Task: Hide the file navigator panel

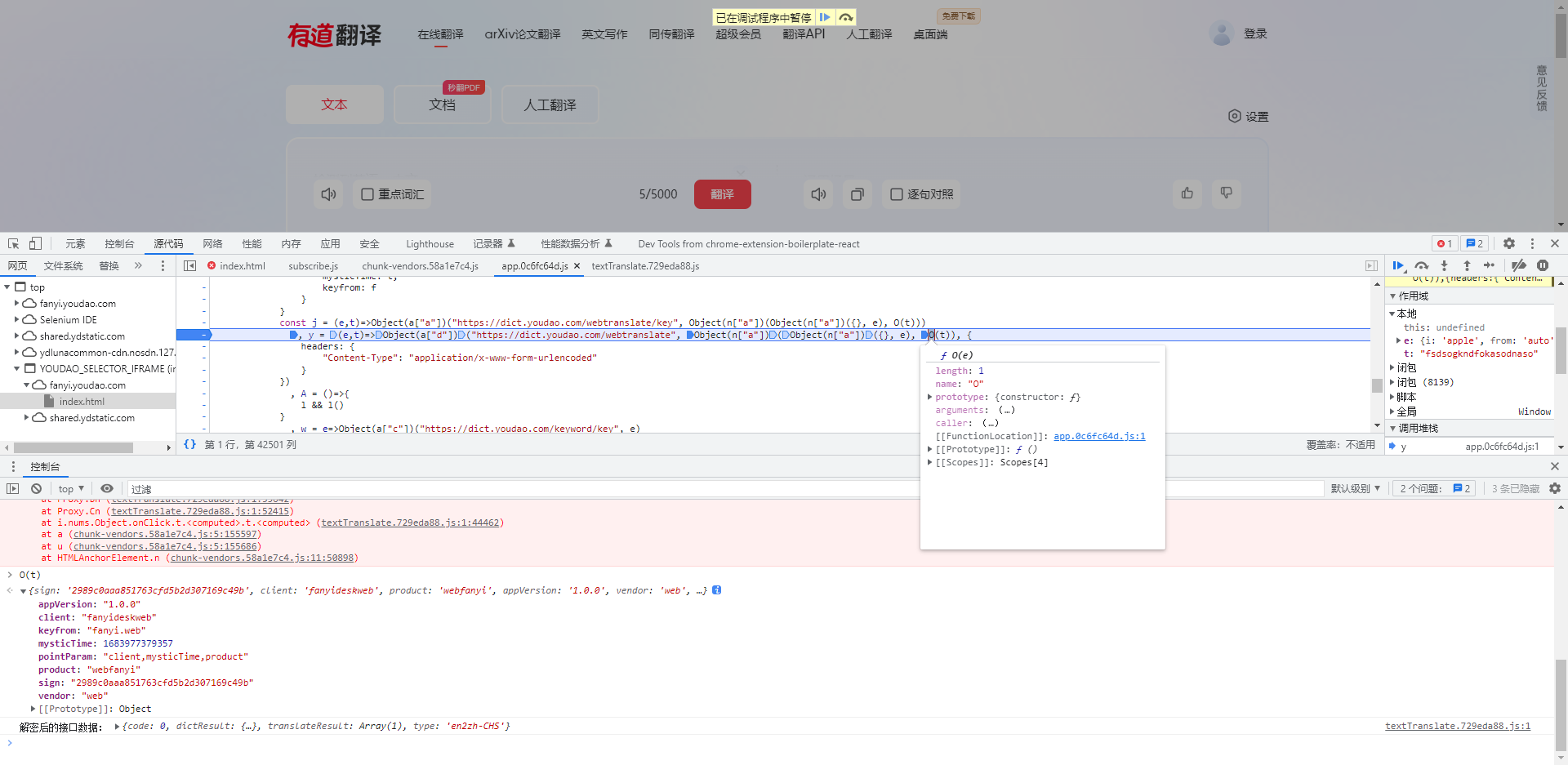Action: [x=190, y=265]
